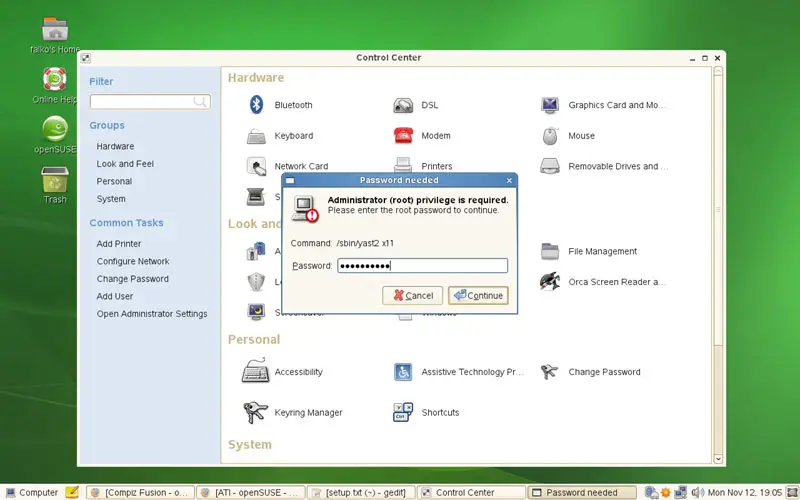Open the Orca Screen Reader icon
The image size is (800, 500).
550,282
